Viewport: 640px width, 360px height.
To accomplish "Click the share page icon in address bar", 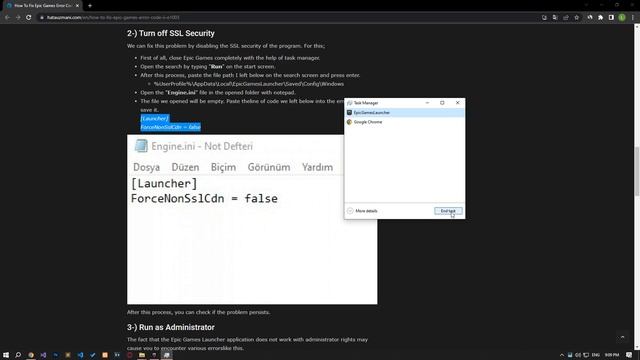I will (x=566, y=18).
